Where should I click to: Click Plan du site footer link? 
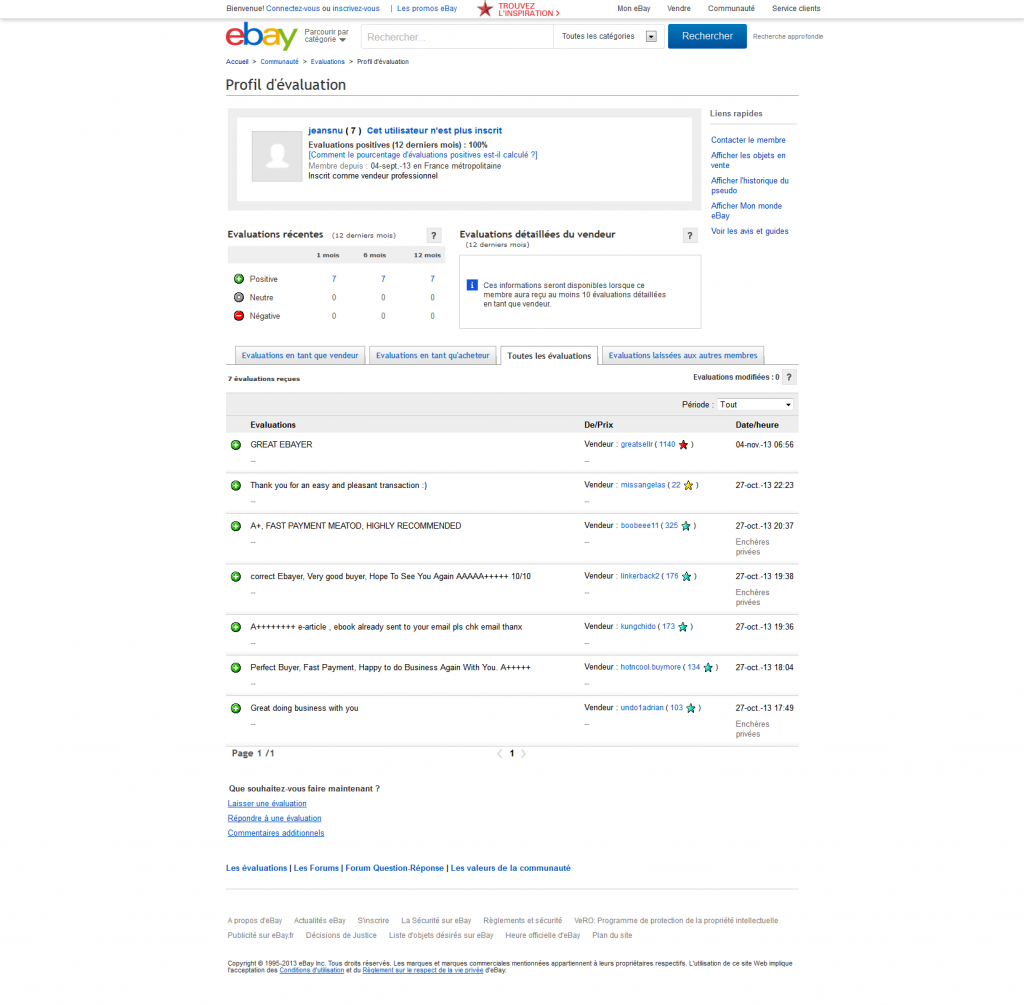(x=612, y=935)
